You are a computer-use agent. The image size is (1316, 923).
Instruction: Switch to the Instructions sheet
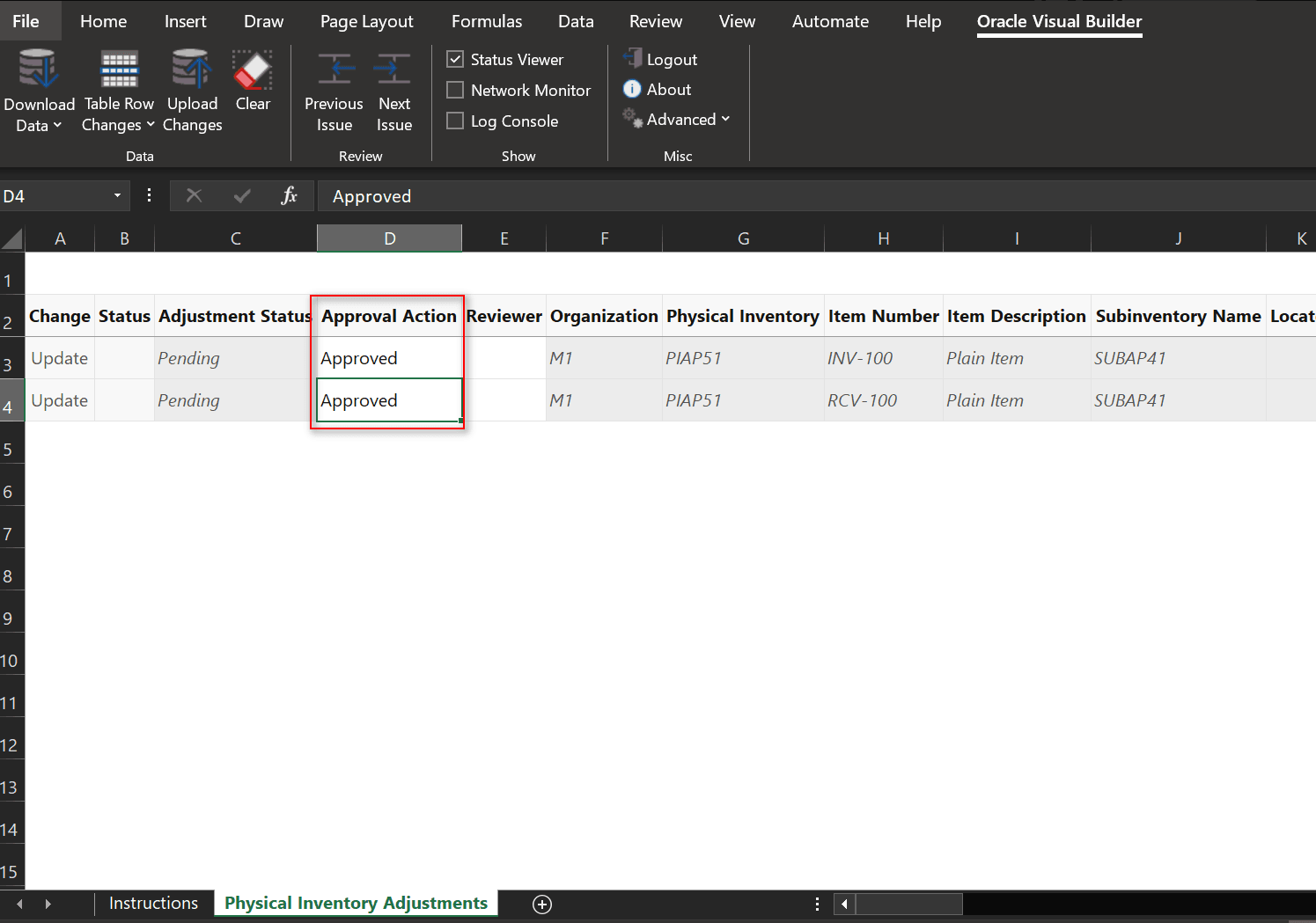(153, 904)
